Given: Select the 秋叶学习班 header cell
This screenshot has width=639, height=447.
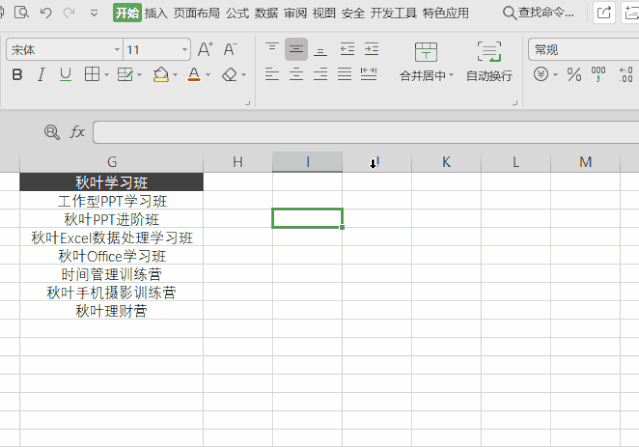Looking at the screenshot, I should click(111, 182).
